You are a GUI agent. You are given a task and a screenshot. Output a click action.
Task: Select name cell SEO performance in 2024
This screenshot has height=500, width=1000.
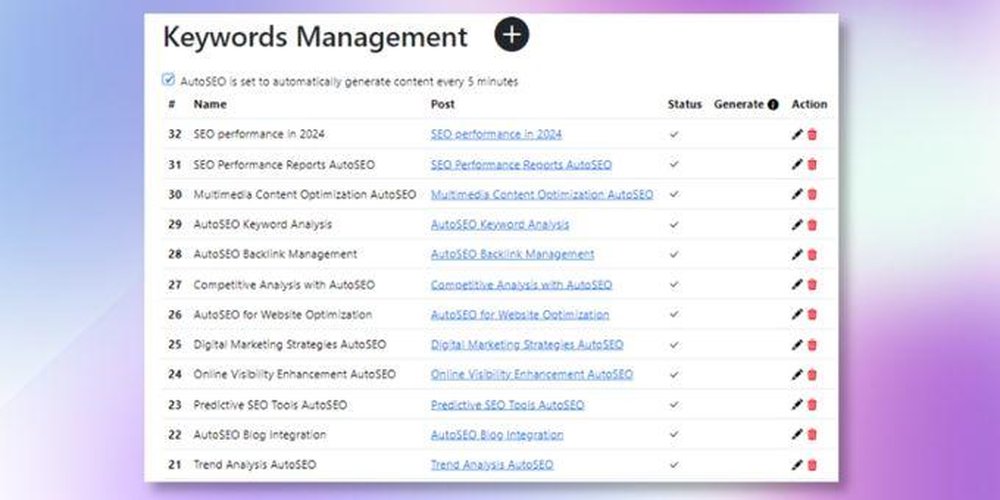pos(259,134)
